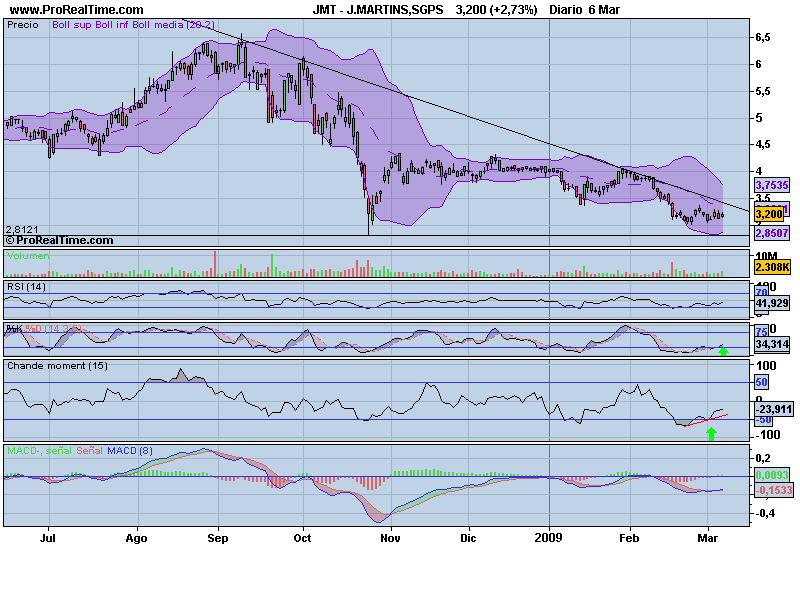This screenshot has height=600, width=800.
Task: Click the 2.308K volume value tag
Action: point(772,267)
